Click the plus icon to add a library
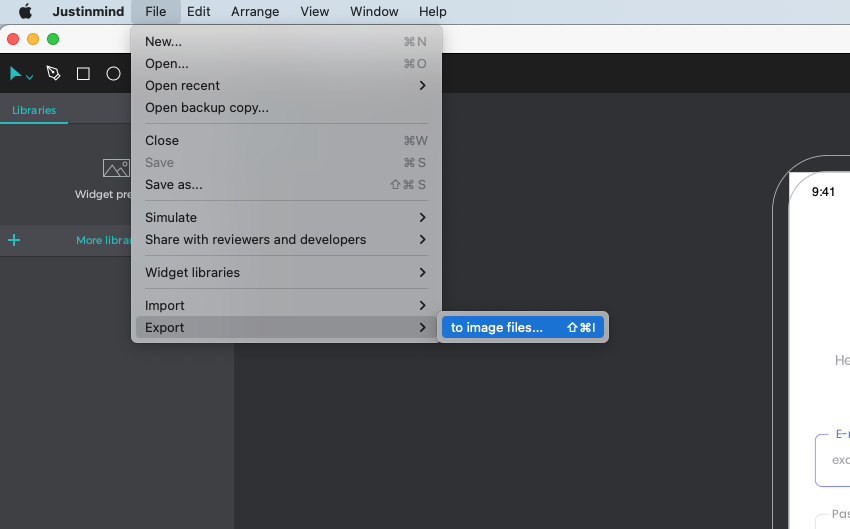Screen dimensions: 850x529 pos(14,240)
